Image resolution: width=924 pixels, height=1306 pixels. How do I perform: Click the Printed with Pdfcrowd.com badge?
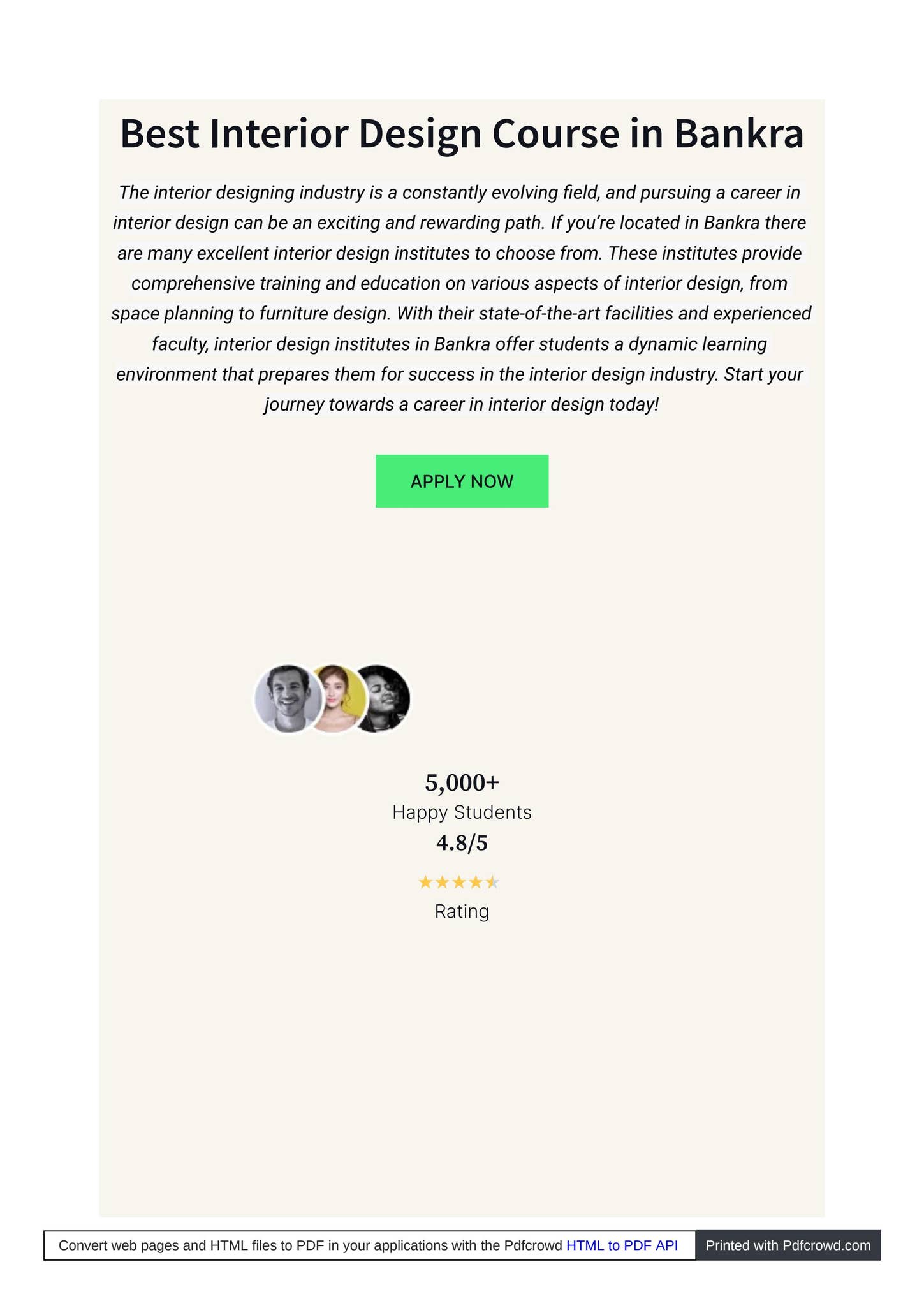click(x=788, y=1245)
